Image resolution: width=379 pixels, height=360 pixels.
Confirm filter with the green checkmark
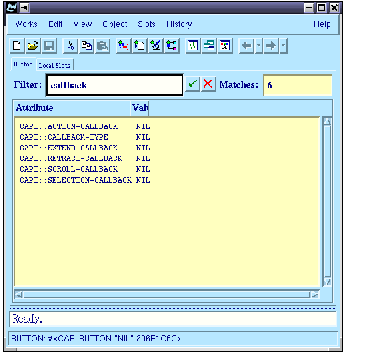[x=192, y=84]
